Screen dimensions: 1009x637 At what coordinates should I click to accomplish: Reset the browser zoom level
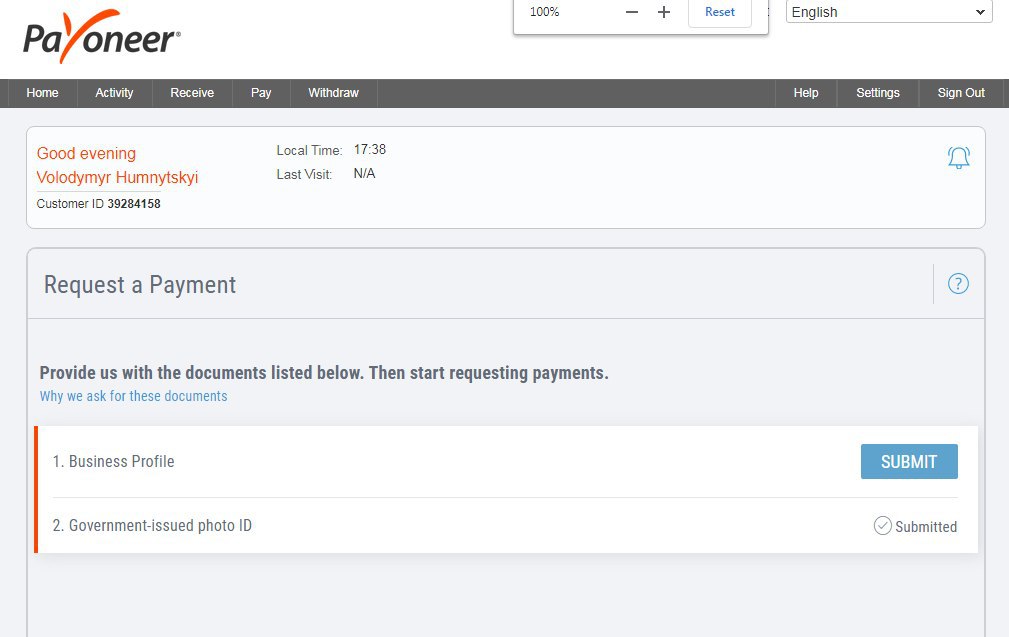coord(719,12)
